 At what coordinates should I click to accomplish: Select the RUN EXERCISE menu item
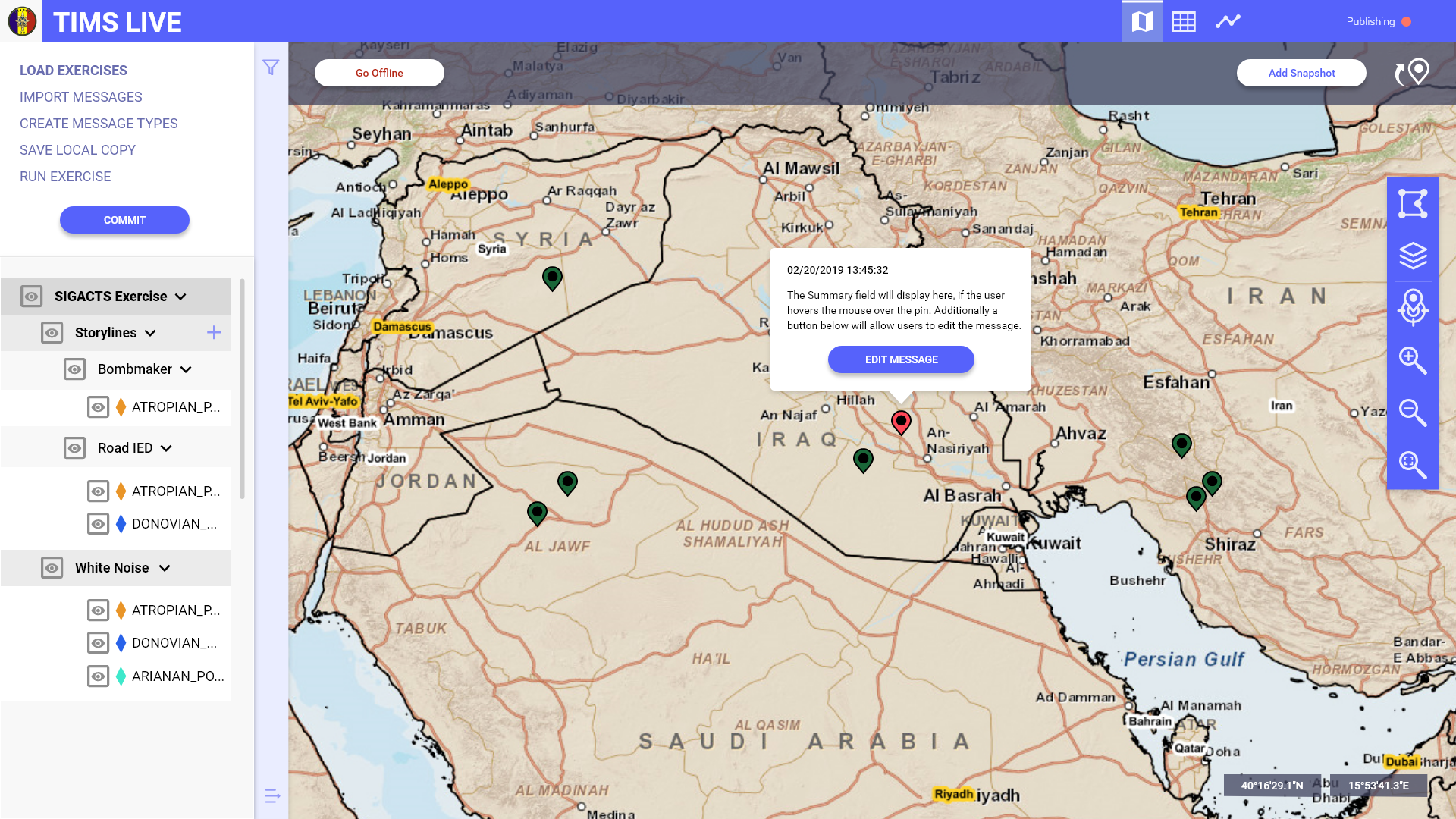coord(65,177)
